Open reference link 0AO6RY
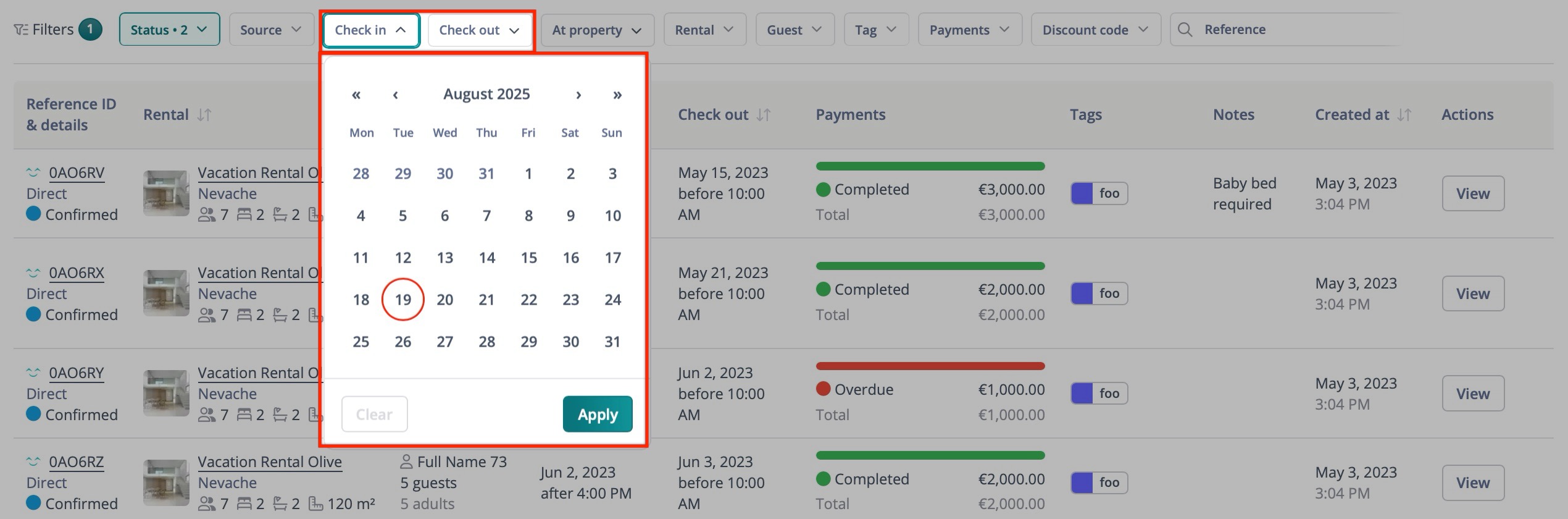The width and height of the screenshot is (1568, 519). pyautogui.click(x=77, y=373)
